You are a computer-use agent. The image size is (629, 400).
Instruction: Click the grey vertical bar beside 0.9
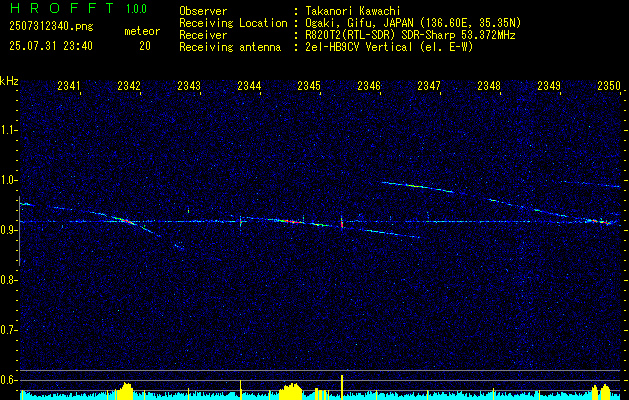click(x=20, y=231)
